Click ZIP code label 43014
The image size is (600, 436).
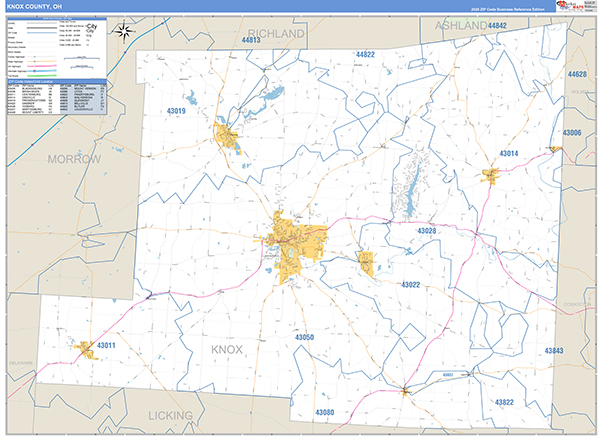509,153
